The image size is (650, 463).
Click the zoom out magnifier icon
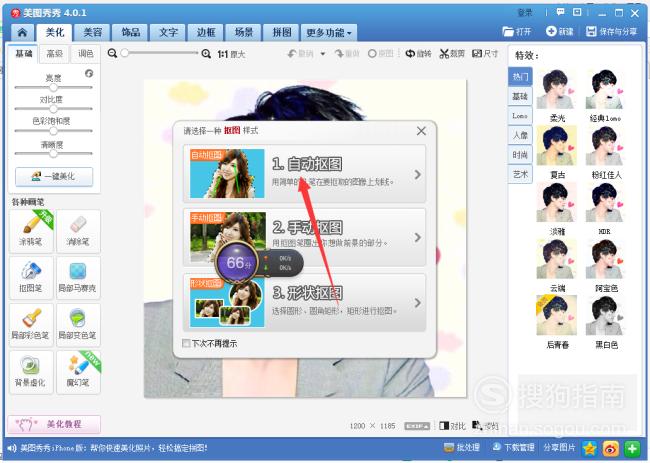click(112, 53)
